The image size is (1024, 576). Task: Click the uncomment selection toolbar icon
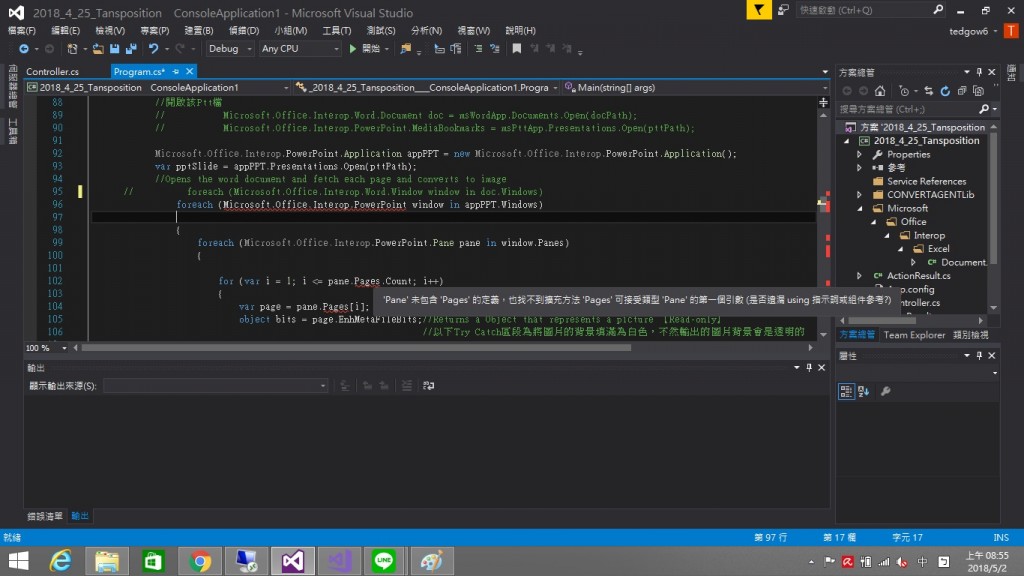click(x=495, y=48)
